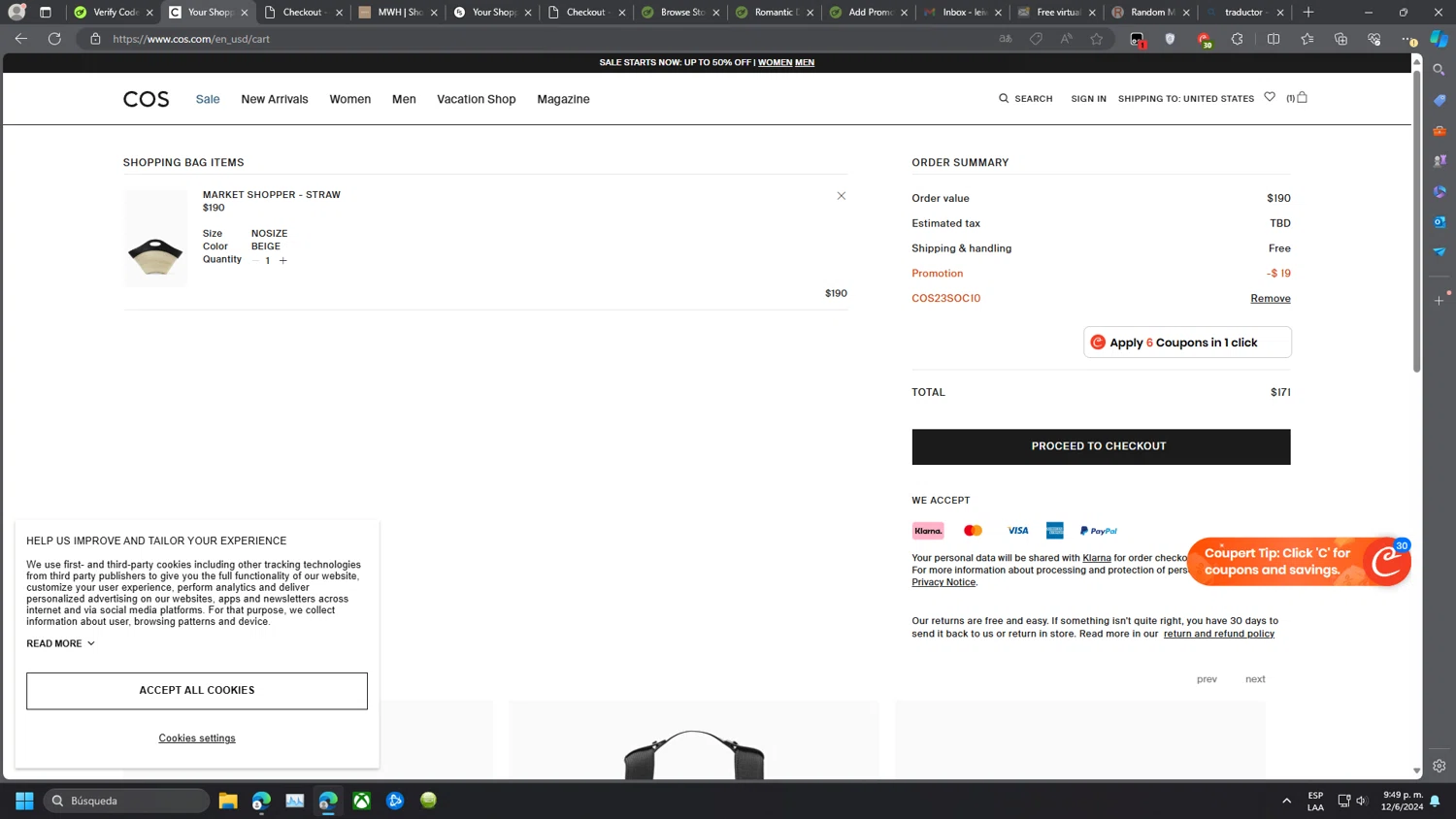
Task: Click the Market Shopper bag thumbnail
Action: click(x=155, y=239)
